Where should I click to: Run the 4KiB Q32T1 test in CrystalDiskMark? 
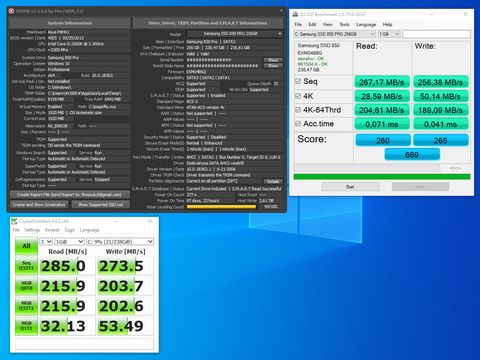click(x=26, y=306)
